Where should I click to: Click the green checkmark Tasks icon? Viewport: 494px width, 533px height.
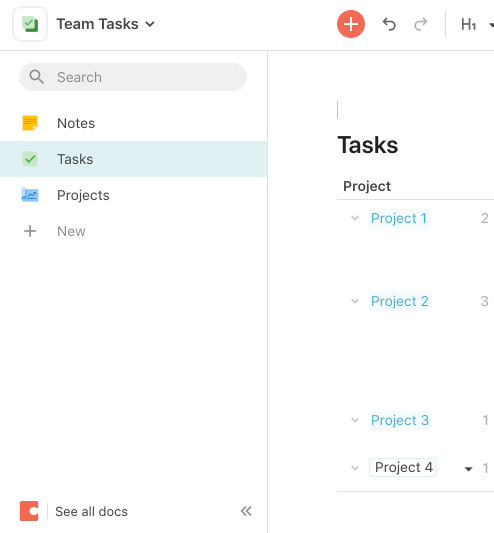coord(30,159)
